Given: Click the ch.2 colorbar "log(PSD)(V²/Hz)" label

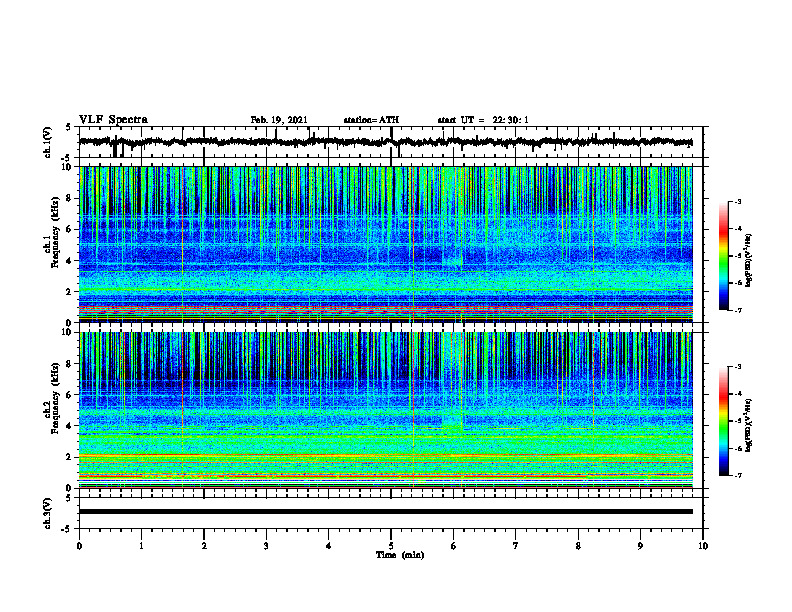Looking at the screenshot, I should point(749,425).
